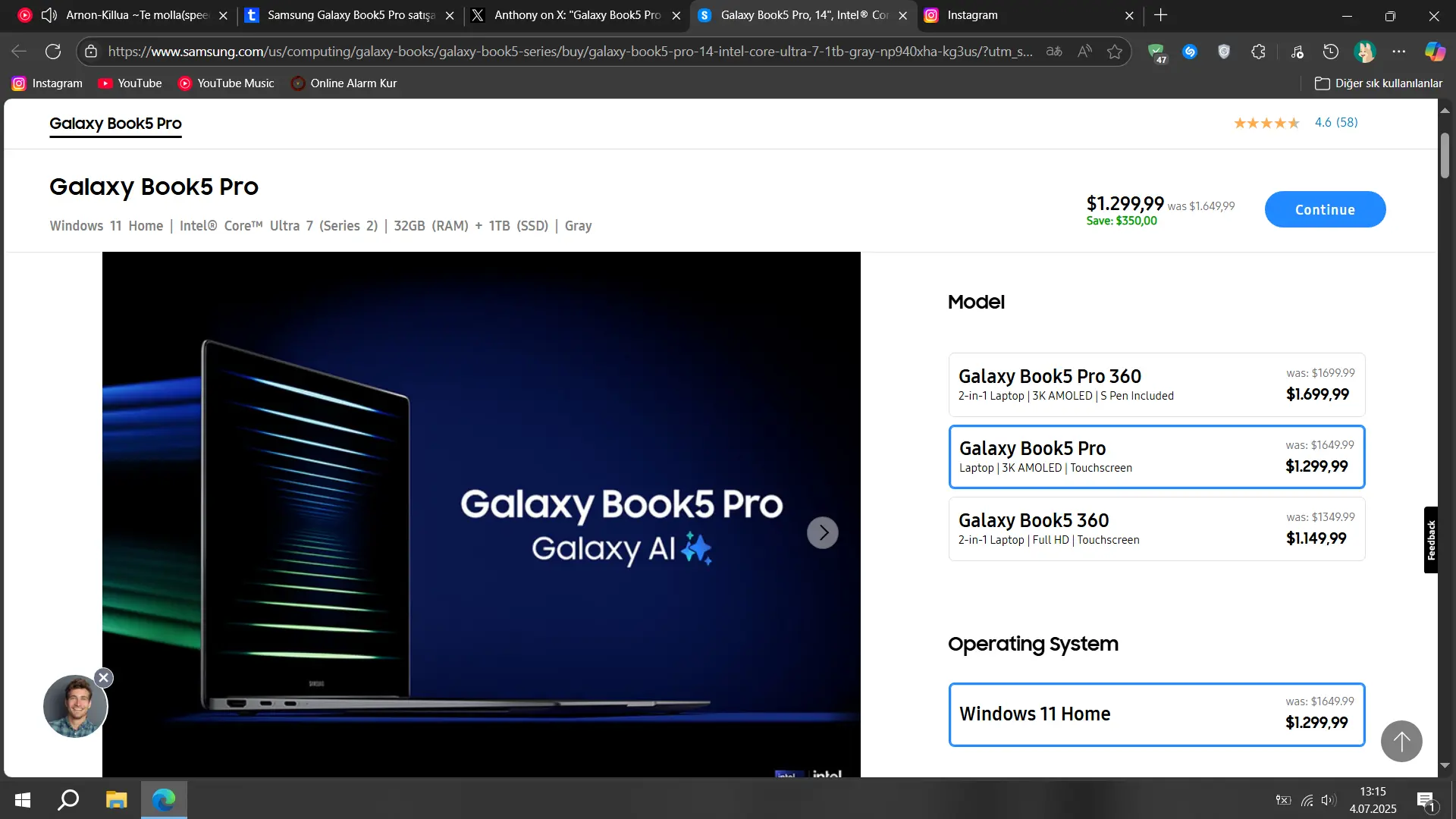Open Windows taskbar search
Screen dimensions: 1456x819
pos(69,799)
